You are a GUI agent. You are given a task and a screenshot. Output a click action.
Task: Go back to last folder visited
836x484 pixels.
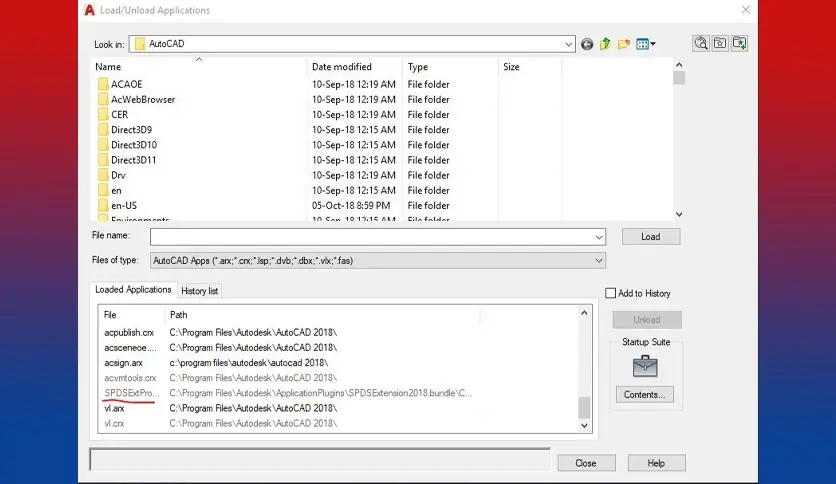point(586,44)
